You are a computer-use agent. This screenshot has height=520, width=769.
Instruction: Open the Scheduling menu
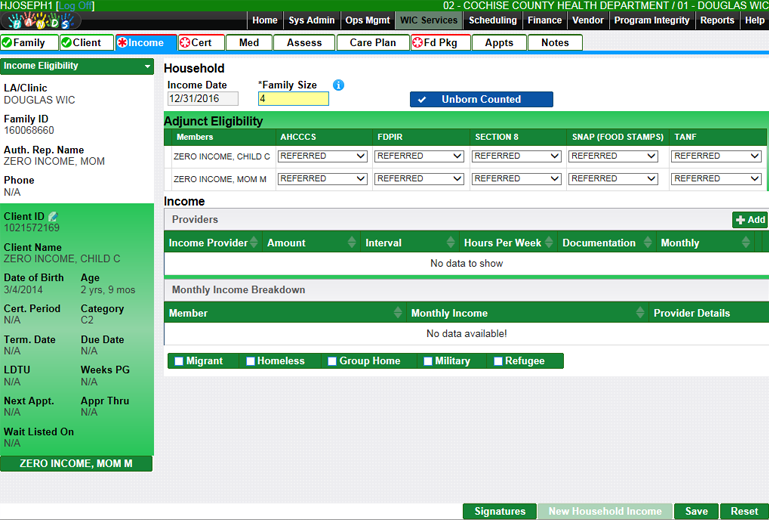coord(492,20)
